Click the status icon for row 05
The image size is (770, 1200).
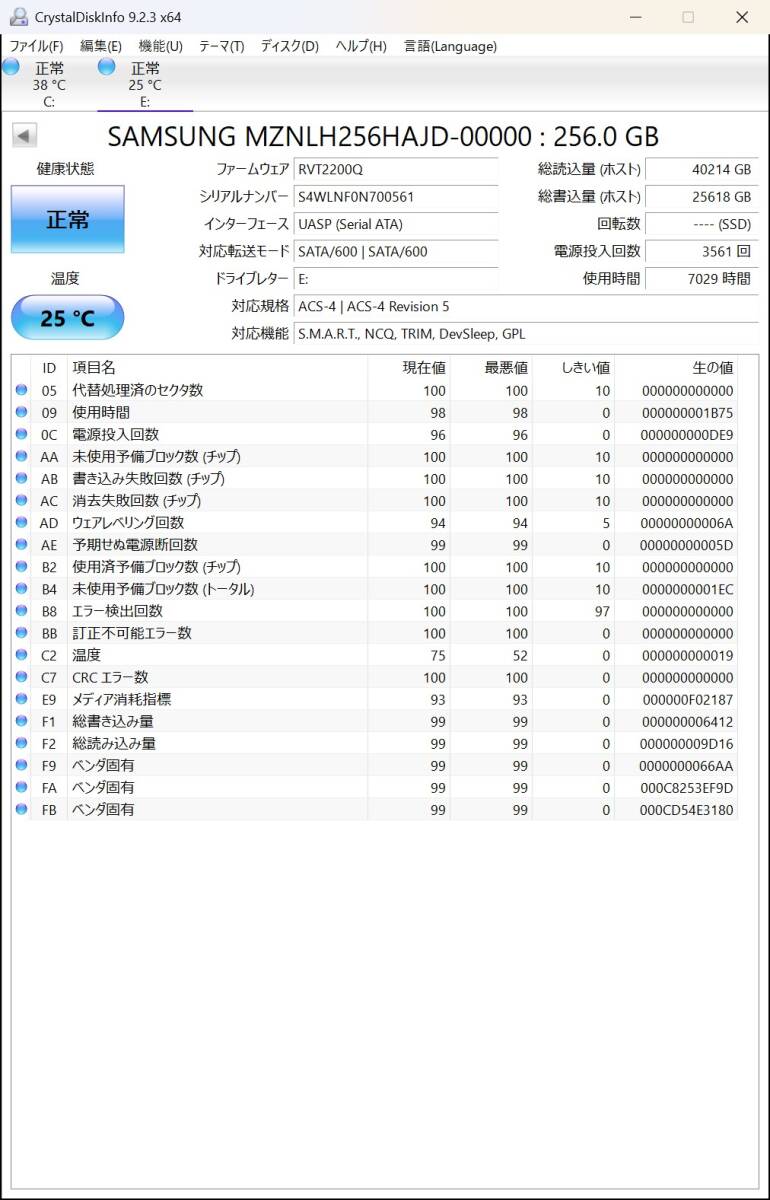[x=21, y=390]
